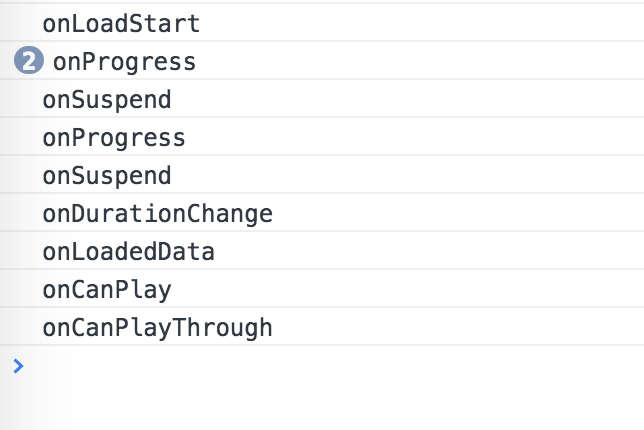
Task: Select the second onSuspend log entry
Action: pos(107,176)
